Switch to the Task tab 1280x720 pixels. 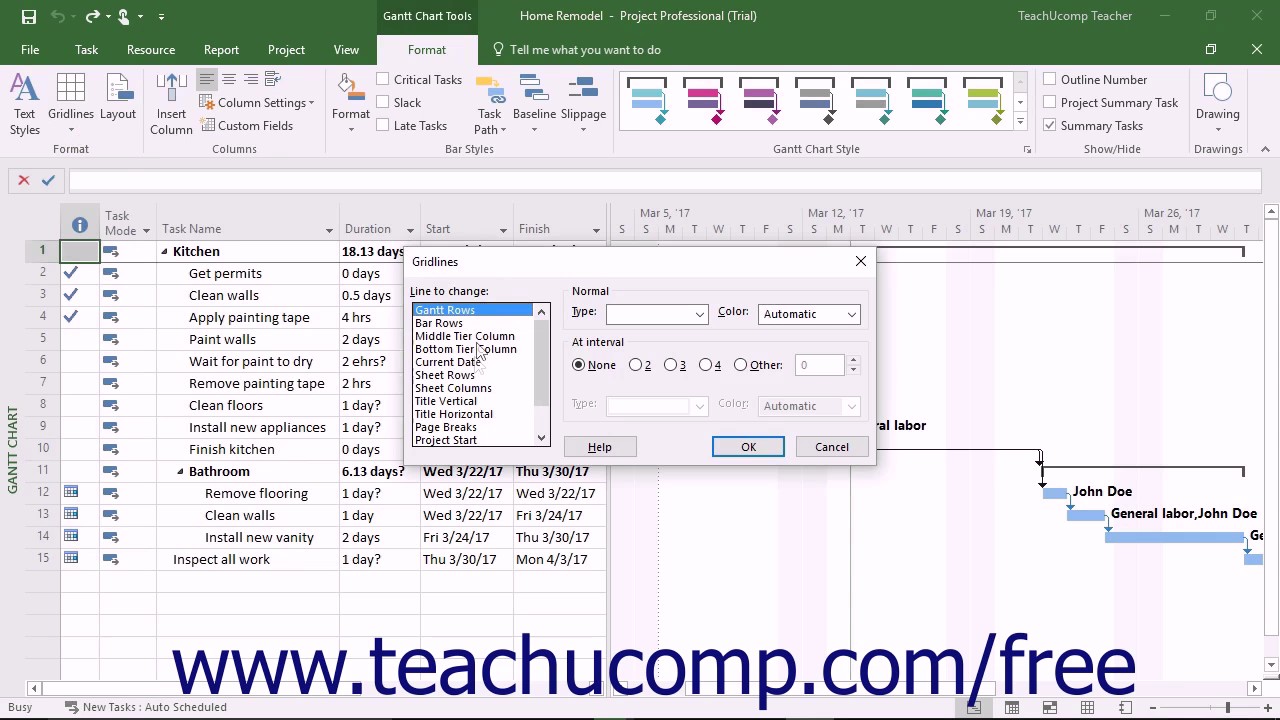(86, 50)
